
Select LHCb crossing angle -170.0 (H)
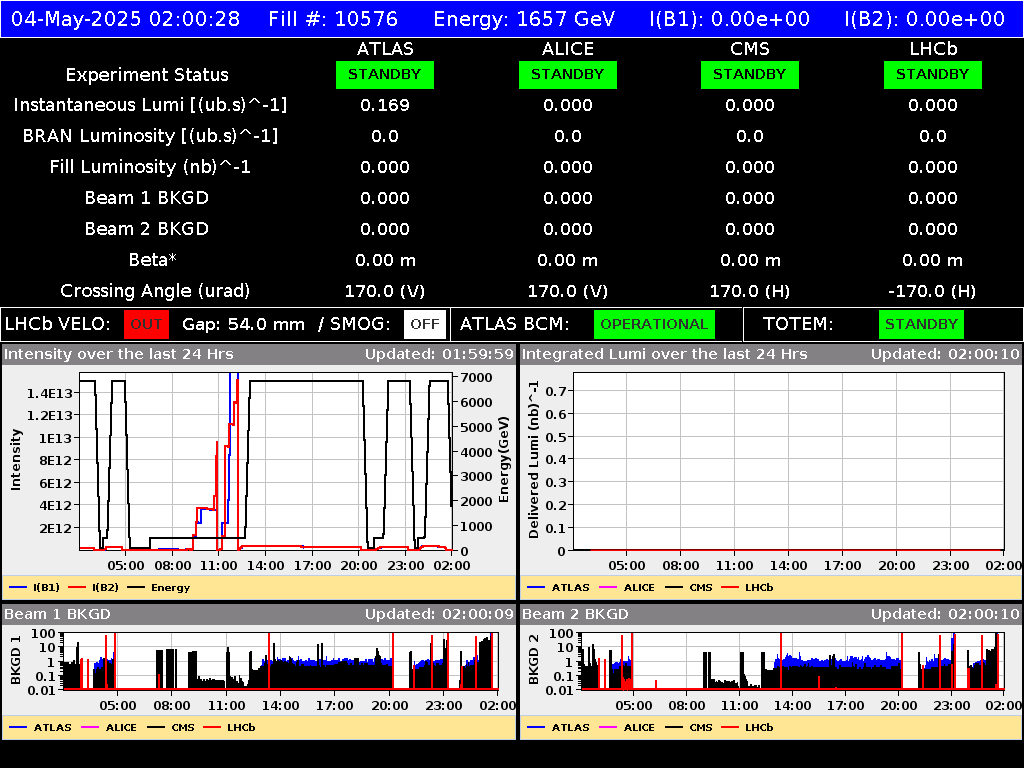click(933, 291)
